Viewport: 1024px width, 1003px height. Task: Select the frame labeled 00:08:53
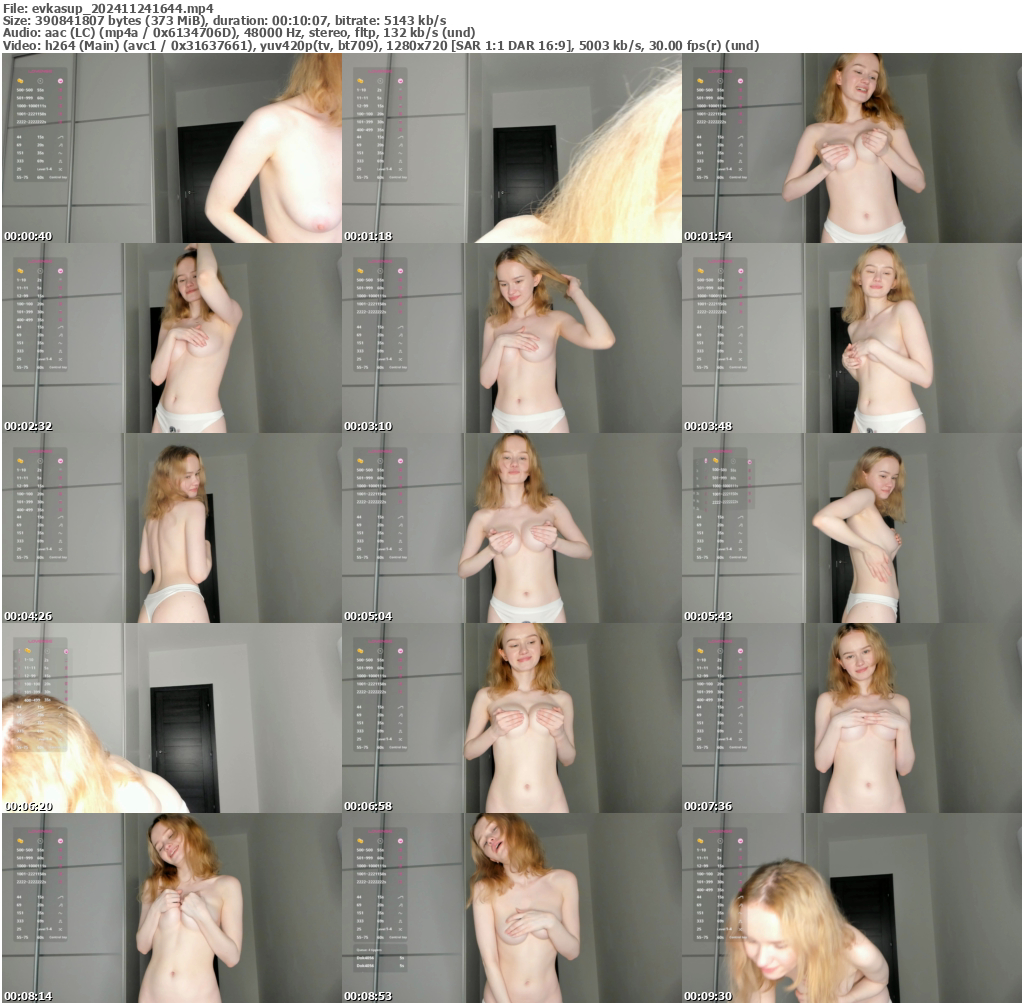tap(511, 908)
